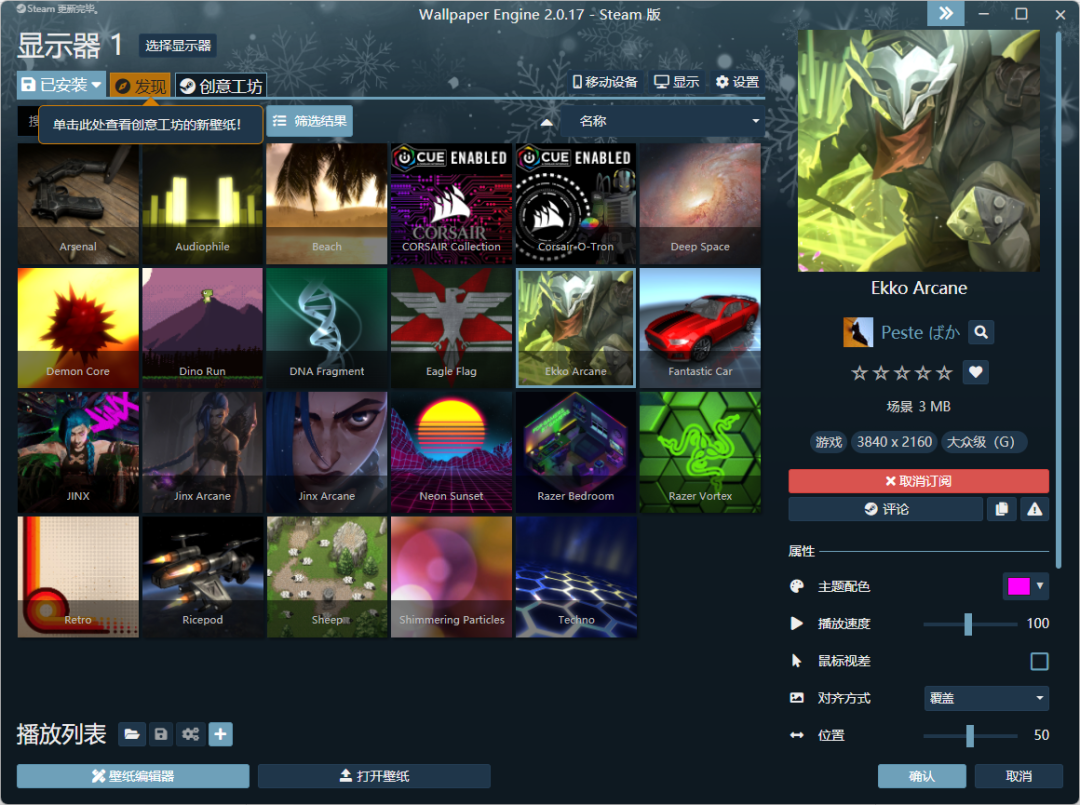Toggle sort order with the up arrow
Viewport: 1080px width, 805px height.
click(546, 123)
